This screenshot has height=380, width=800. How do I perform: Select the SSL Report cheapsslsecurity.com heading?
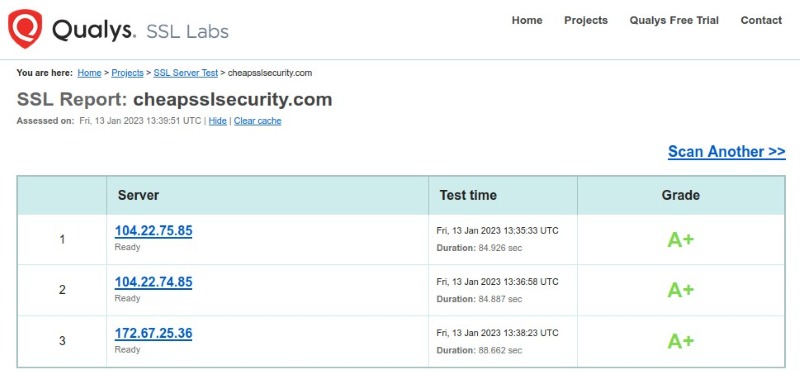174,99
